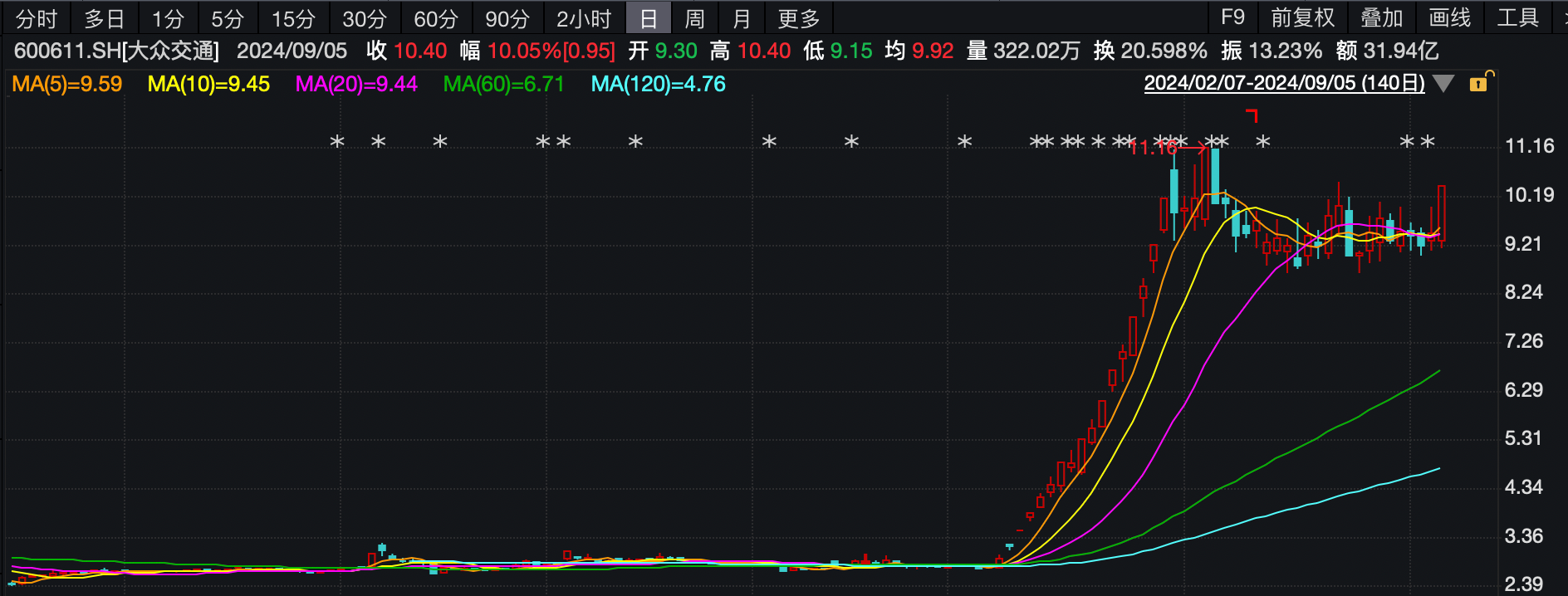
Task: Click the average price 均 9.92
Action: [919, 51]
